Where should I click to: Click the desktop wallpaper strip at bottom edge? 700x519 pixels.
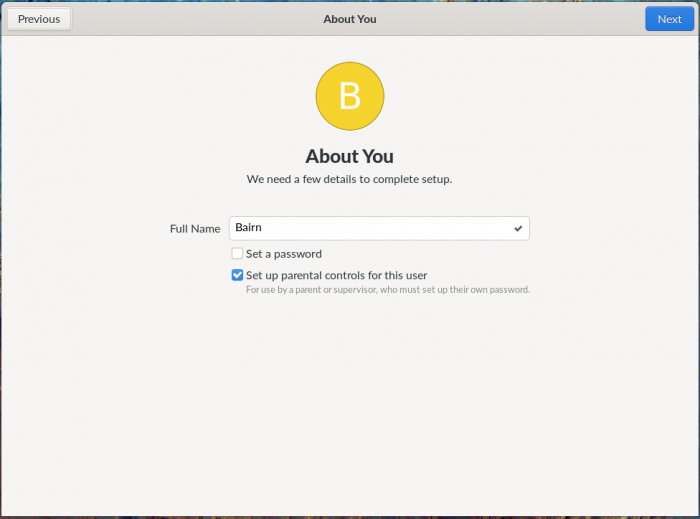(350, 517)
